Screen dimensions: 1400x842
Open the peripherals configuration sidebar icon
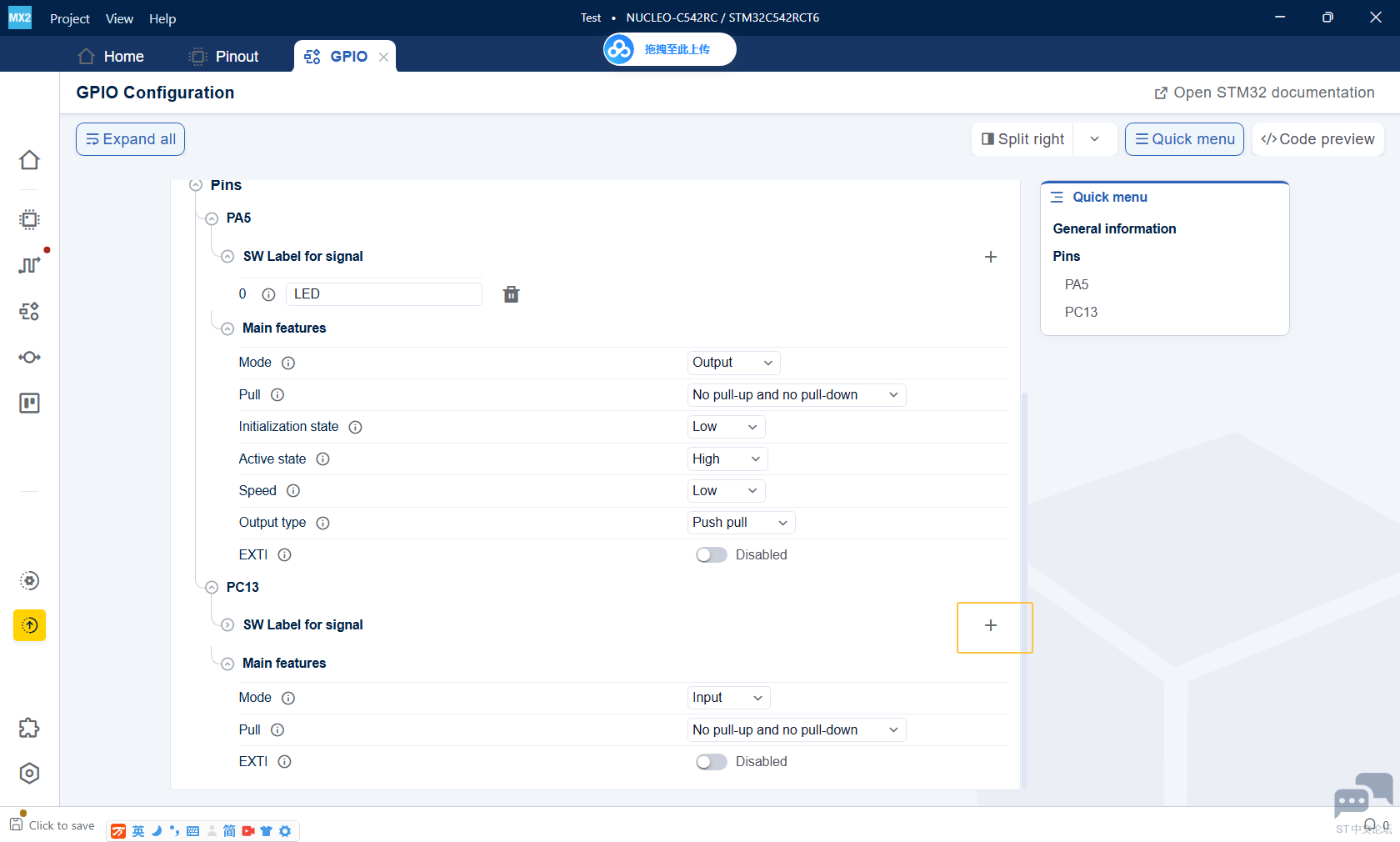[x=29, y=311]
